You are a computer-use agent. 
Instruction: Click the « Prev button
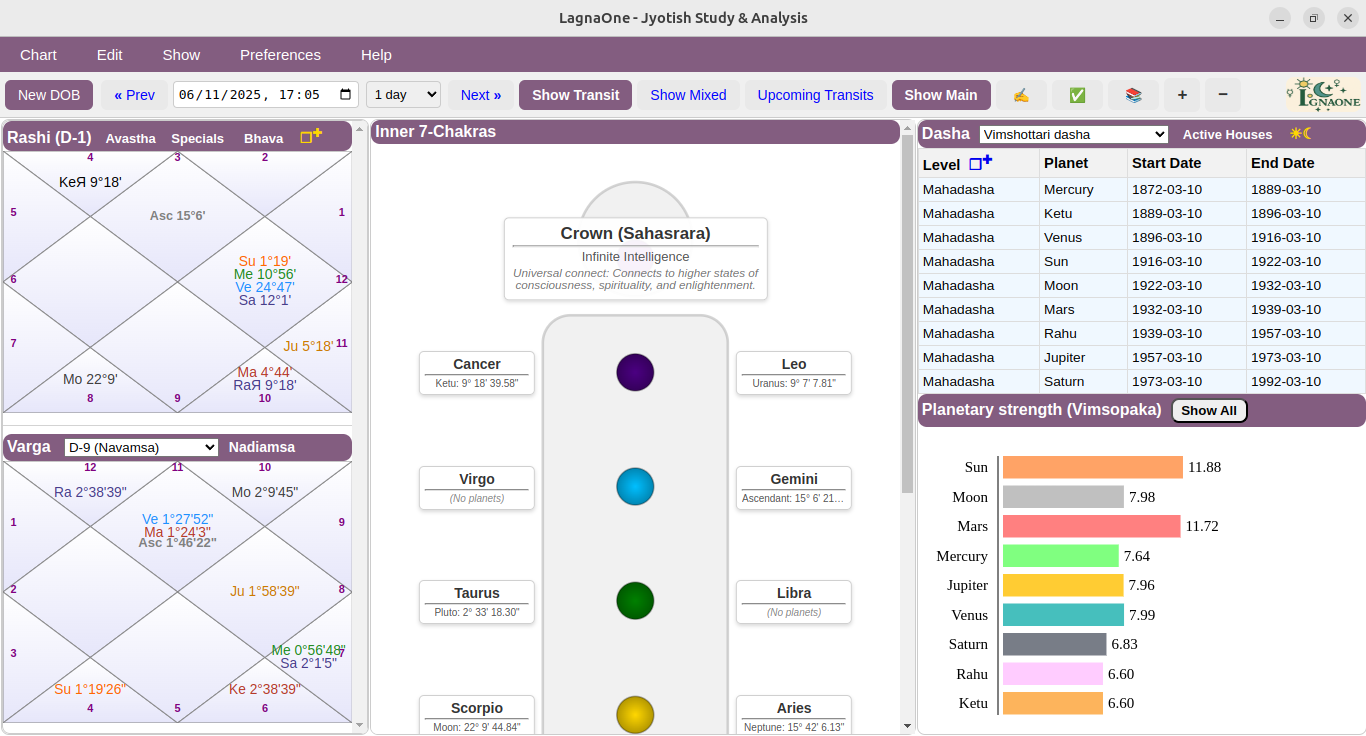coord(135,95)
